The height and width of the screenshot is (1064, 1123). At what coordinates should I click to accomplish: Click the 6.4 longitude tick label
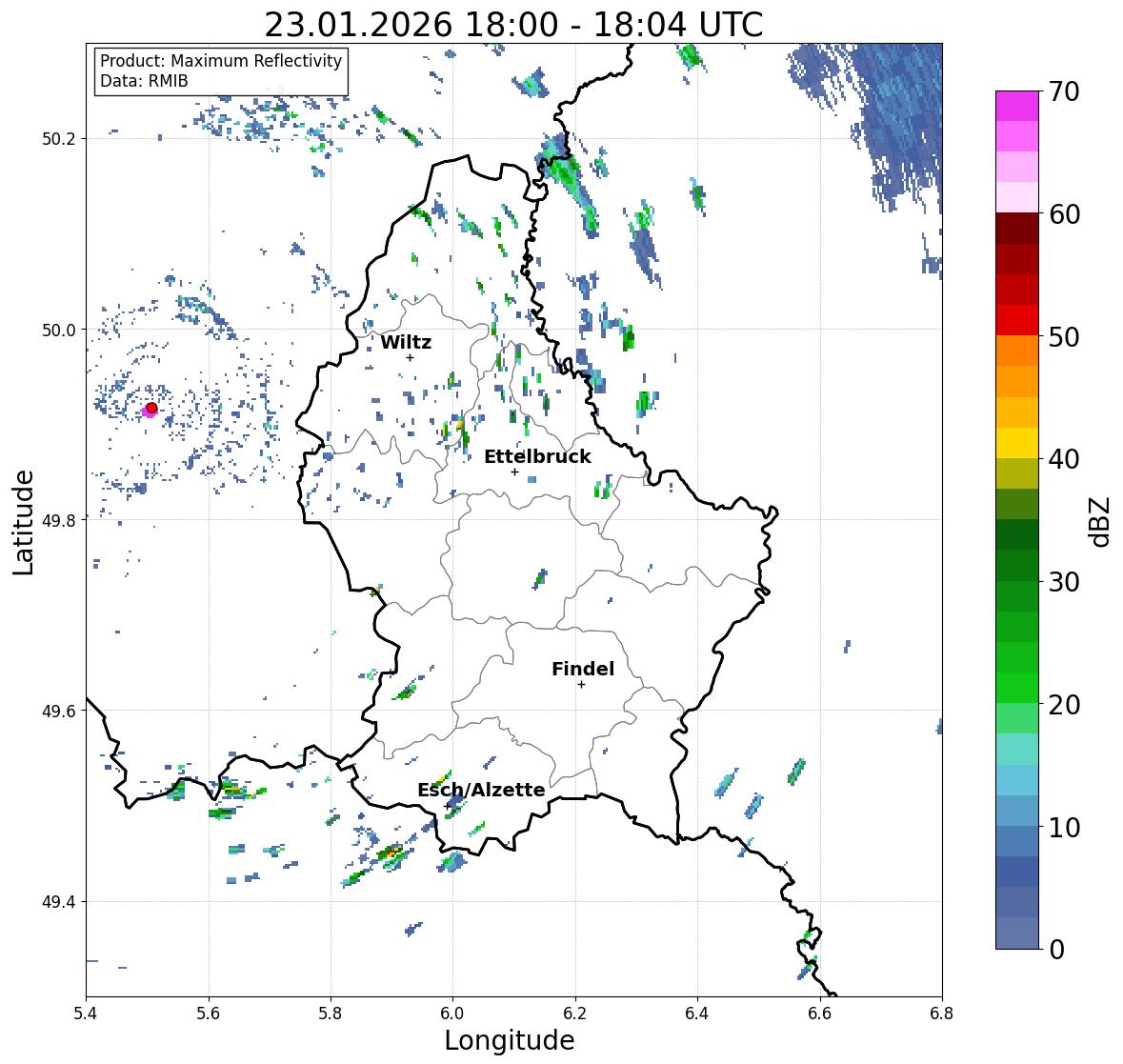[697, 1014]
